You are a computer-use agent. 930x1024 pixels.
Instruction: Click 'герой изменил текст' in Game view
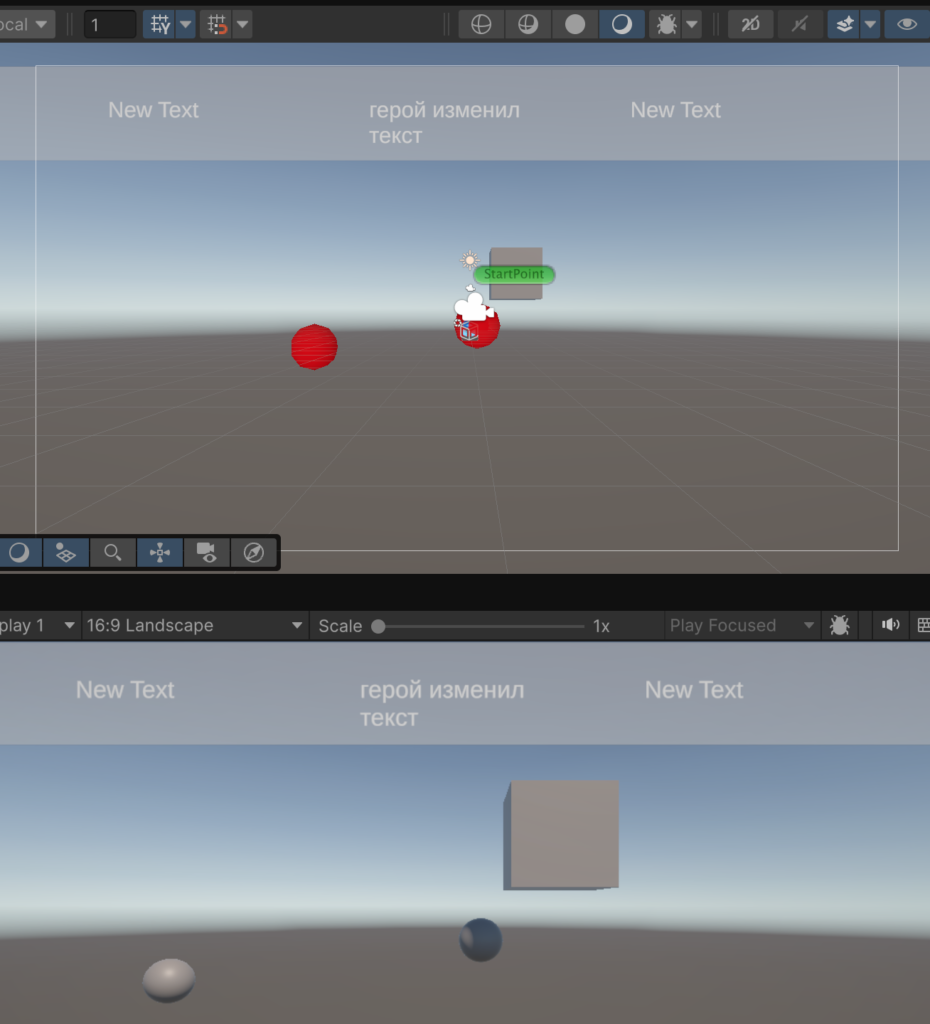pos(442,703)
